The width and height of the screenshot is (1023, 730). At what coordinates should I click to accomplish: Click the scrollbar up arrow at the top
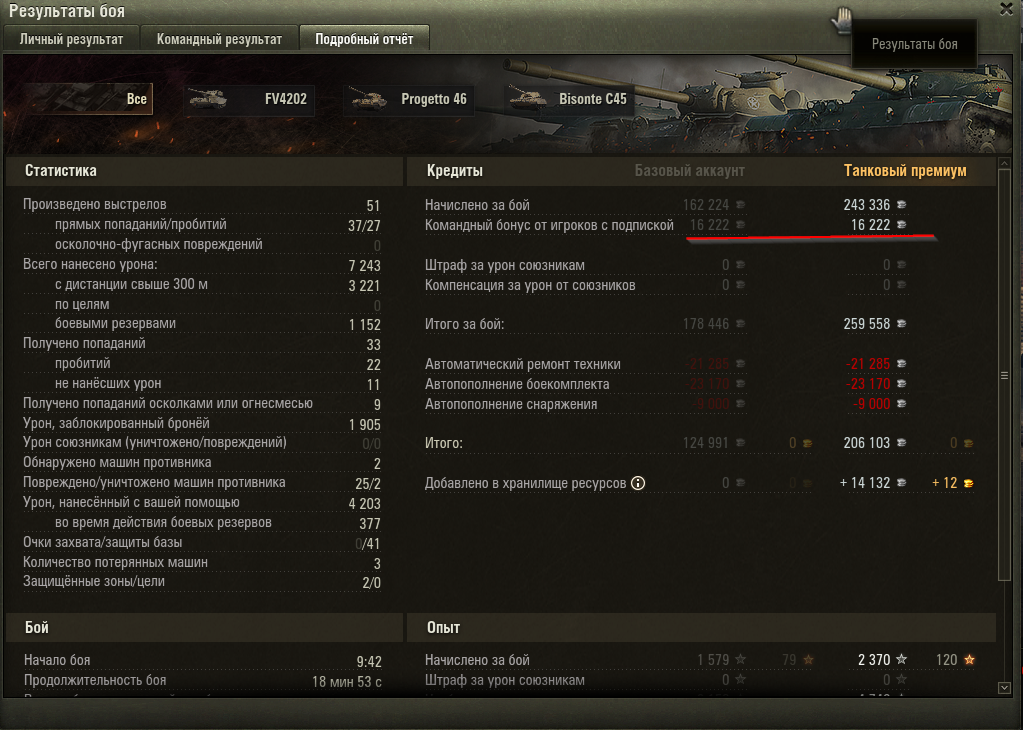tap(1004, 163)
